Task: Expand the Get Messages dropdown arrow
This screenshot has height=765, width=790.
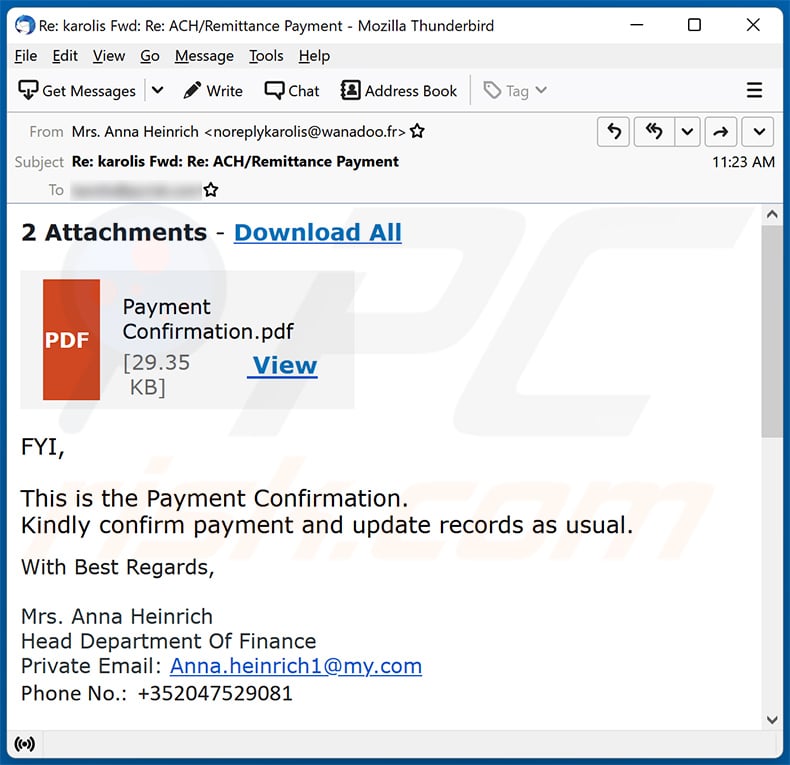Action: click(158, 91)
